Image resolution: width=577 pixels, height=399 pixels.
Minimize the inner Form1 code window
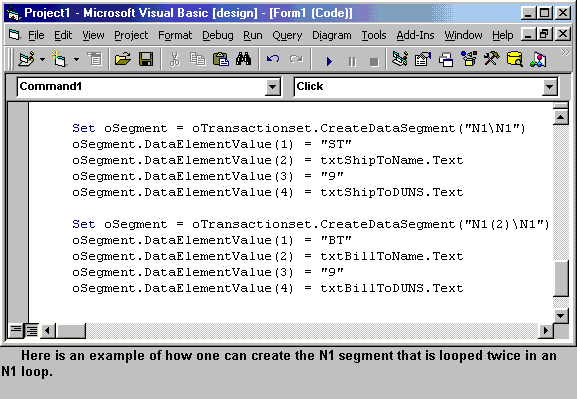click(528, 35)
